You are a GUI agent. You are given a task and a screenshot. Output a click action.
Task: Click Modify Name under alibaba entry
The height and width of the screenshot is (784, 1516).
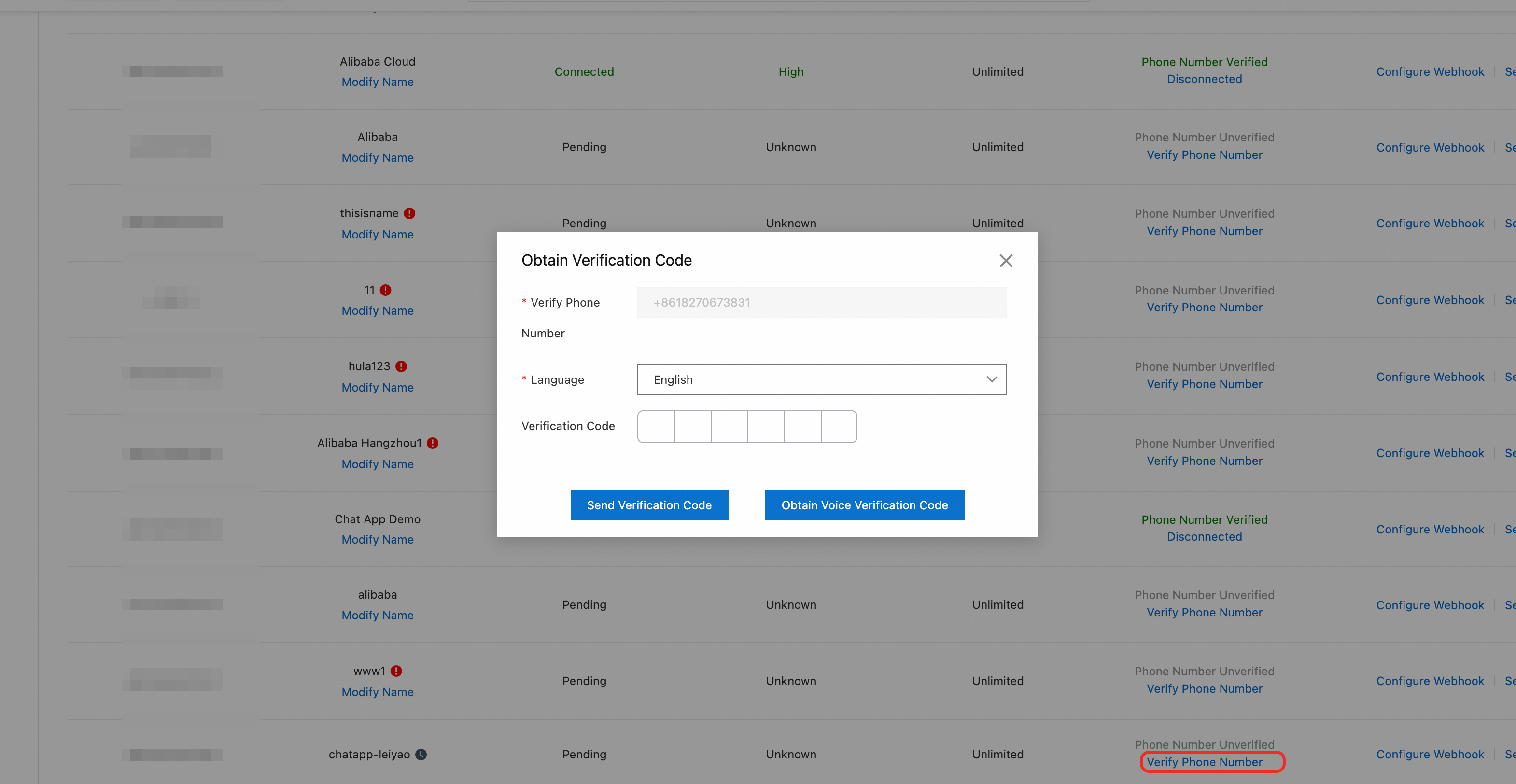(377, 616)
